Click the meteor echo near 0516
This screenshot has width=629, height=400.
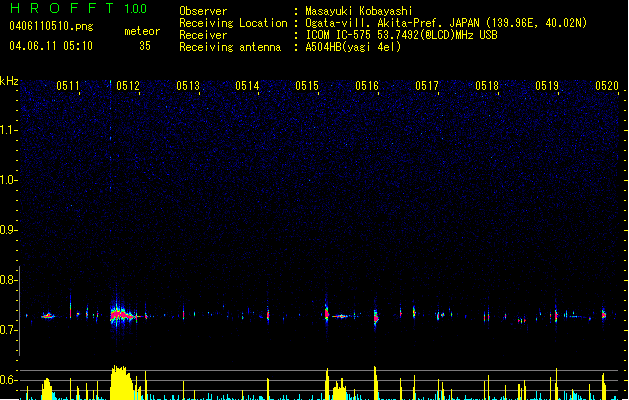tap(376, 317)
